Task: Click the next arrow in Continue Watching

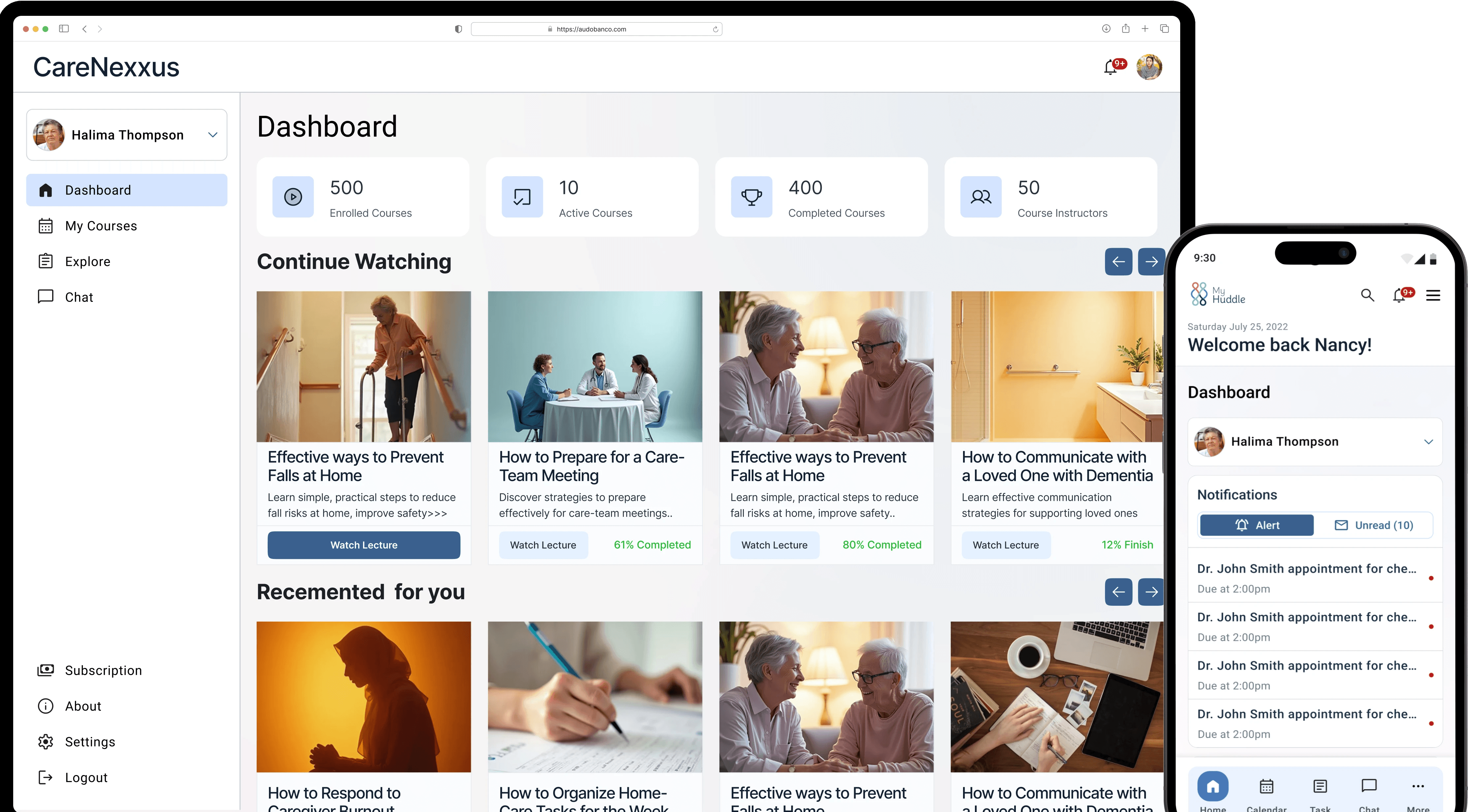Action: pyautogui.click(x=1151, y=262)
